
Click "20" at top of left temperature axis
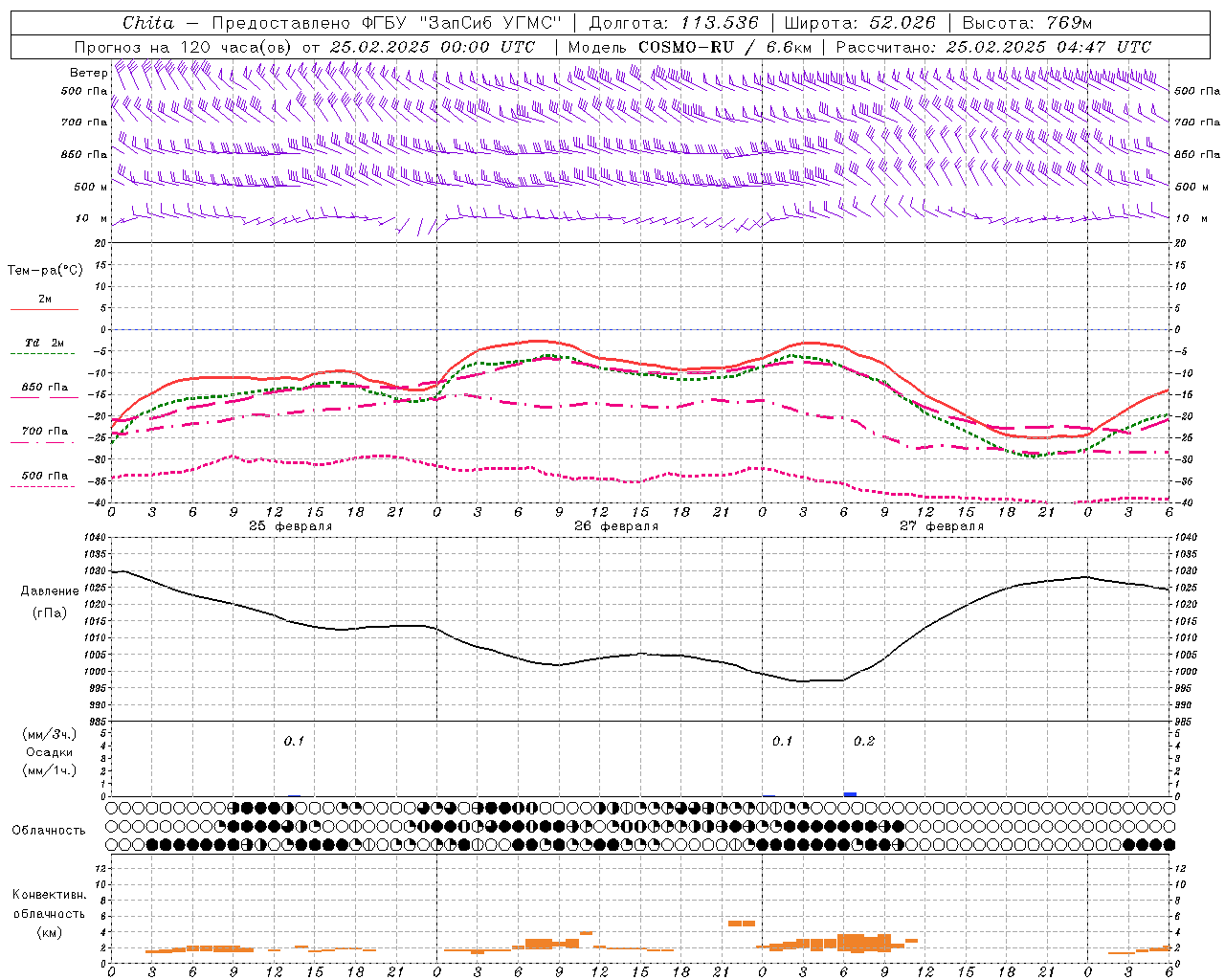click(x=99, y=243)
